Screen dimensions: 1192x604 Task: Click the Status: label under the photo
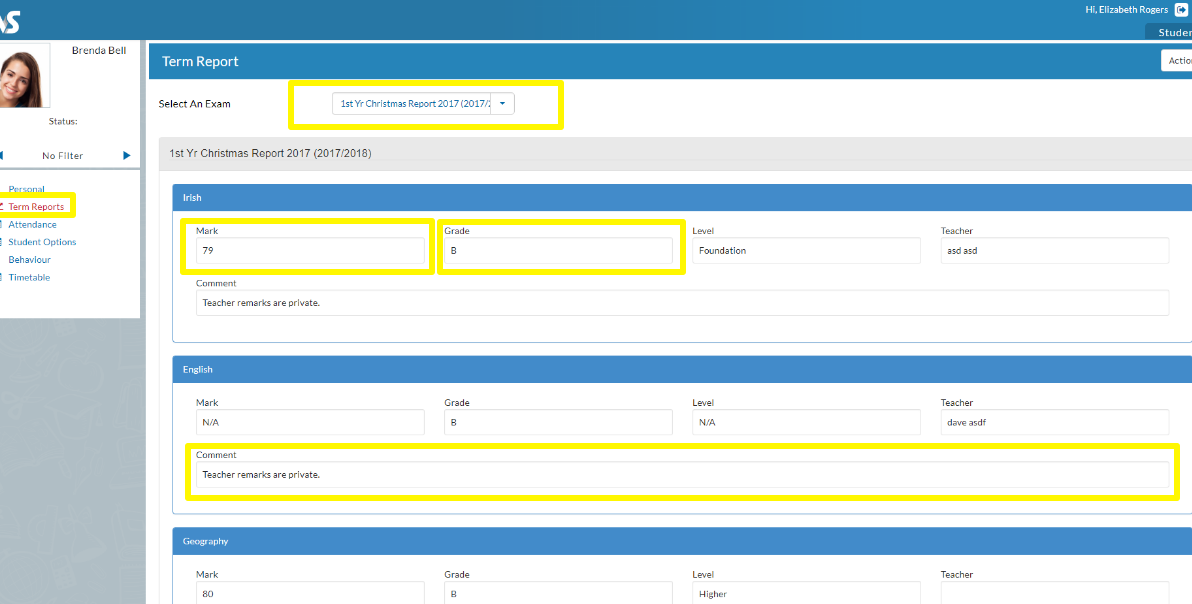click(63, 122)
